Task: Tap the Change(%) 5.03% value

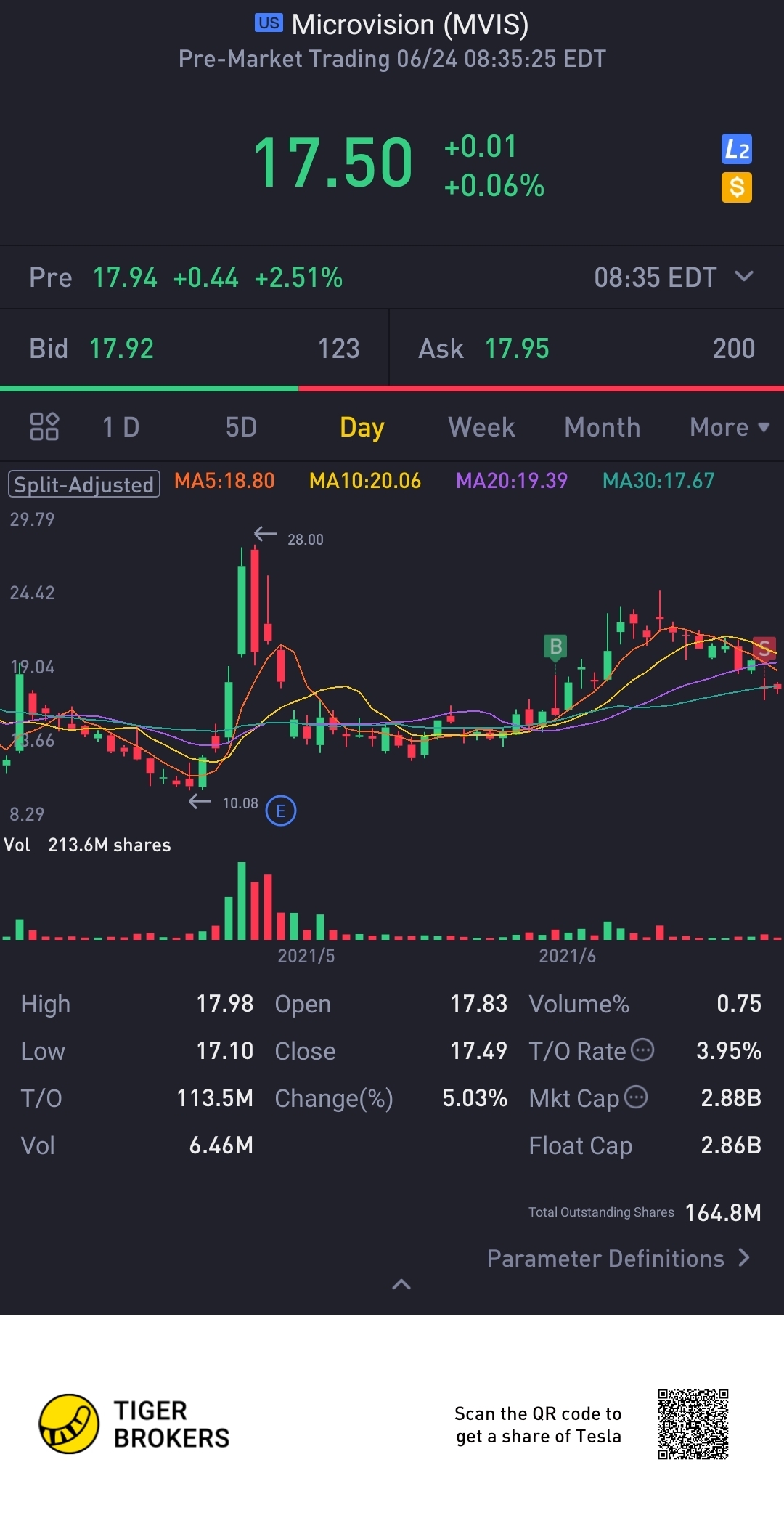Action: pos(475,1098)
